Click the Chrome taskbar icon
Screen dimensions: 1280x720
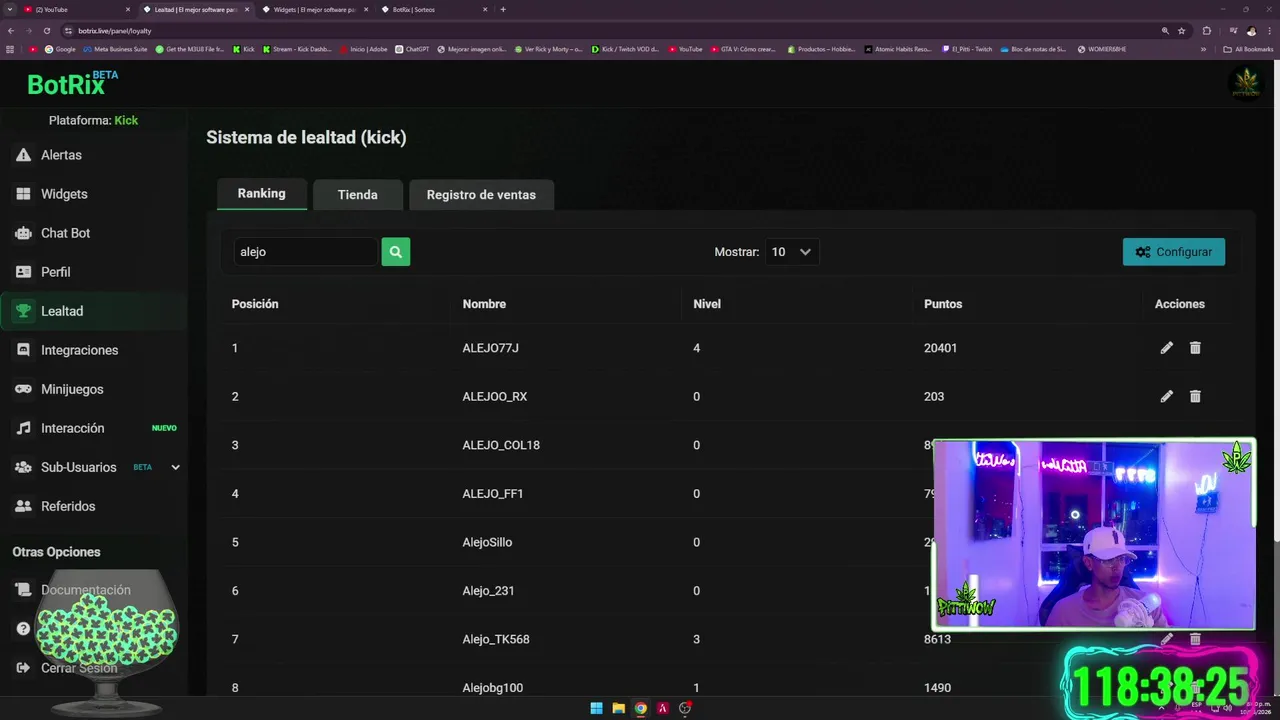click(x=640, y=708)
